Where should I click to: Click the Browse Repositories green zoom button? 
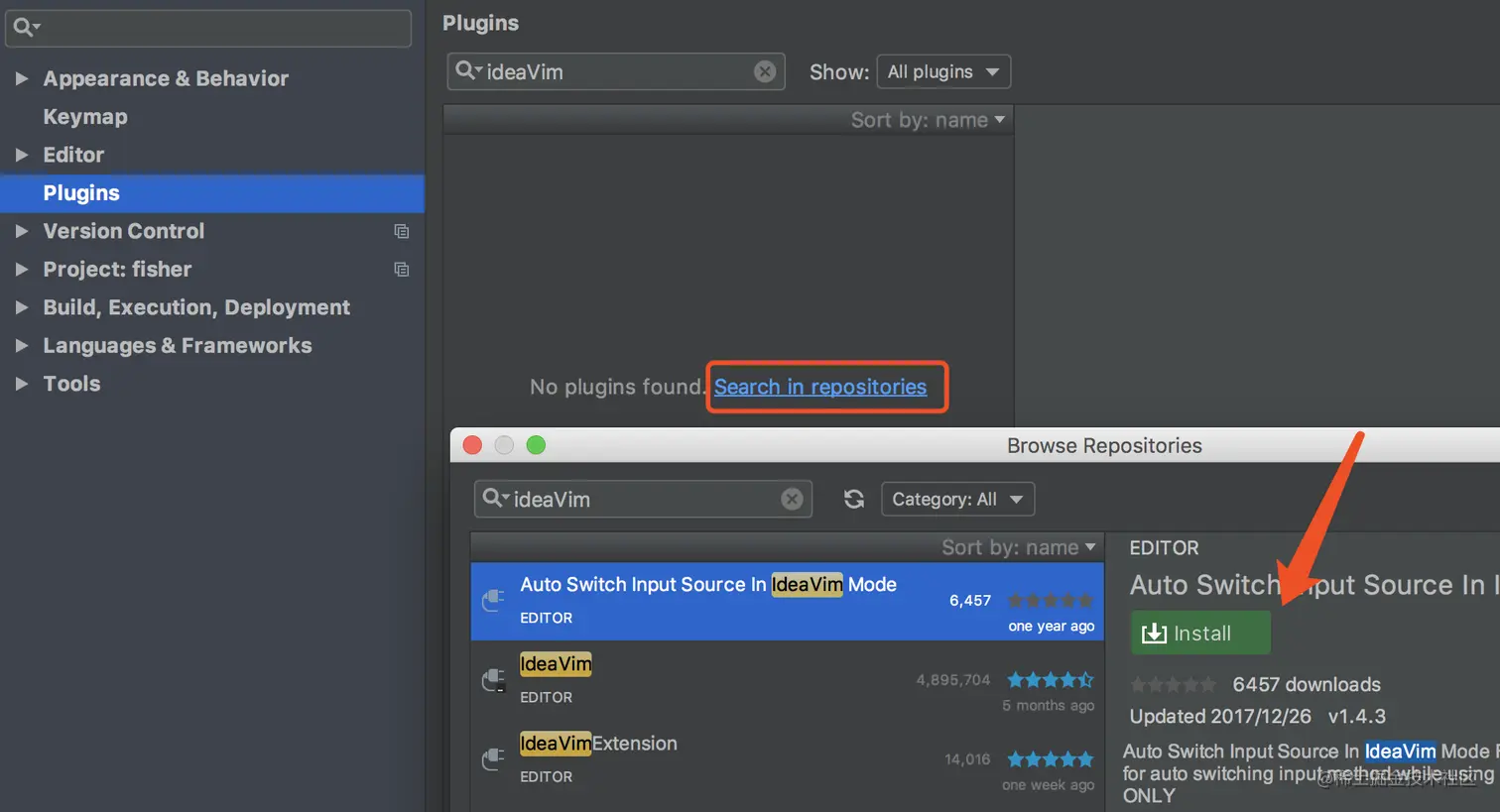click(536, 445)
